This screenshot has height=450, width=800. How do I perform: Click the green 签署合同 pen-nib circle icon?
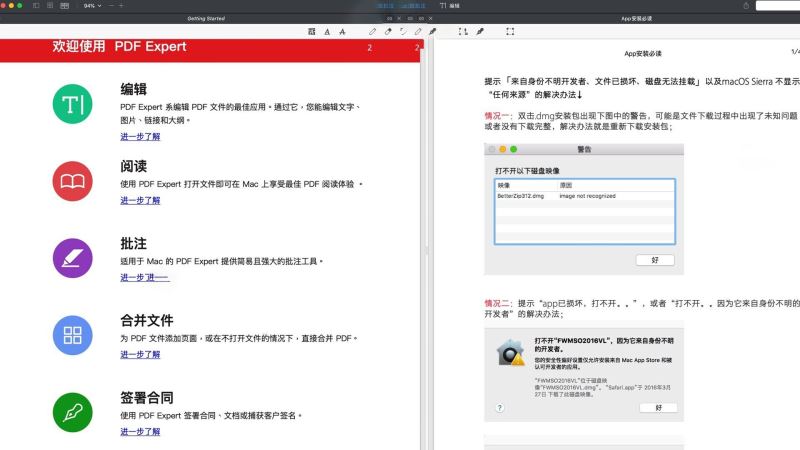click(72, 412)
